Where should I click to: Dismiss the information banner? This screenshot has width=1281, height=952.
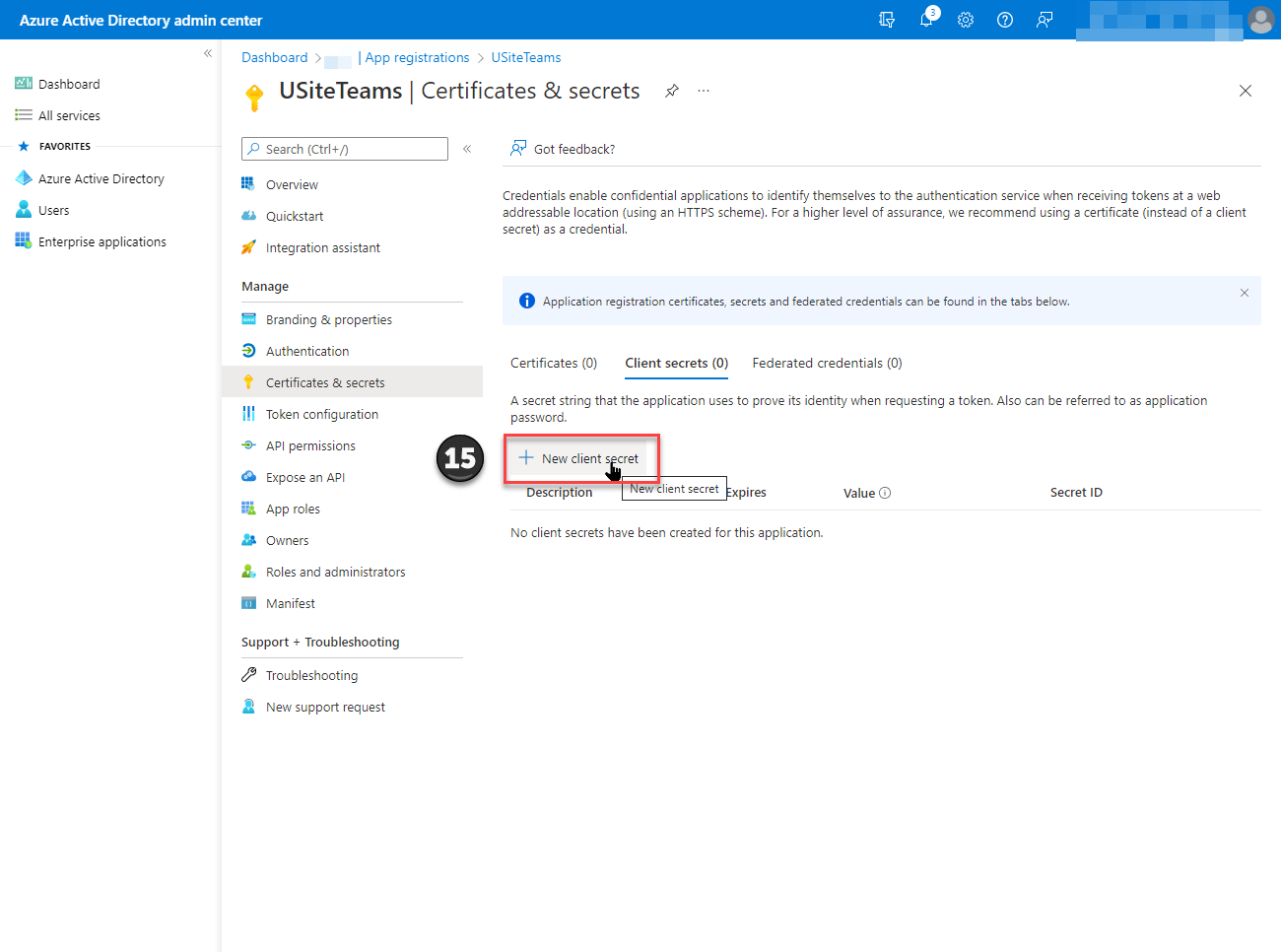(1245, 293)
